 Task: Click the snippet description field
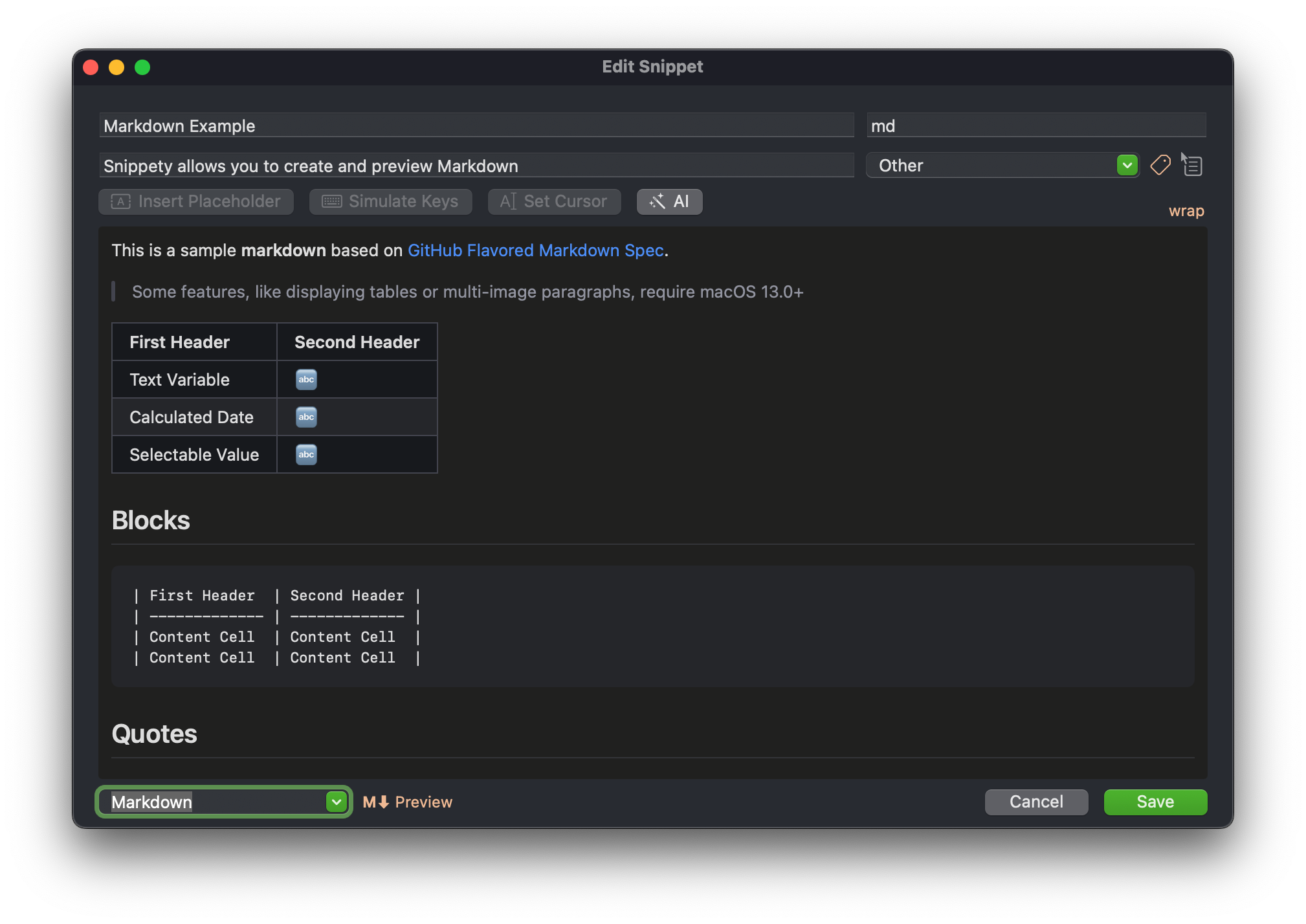point(476,166)
